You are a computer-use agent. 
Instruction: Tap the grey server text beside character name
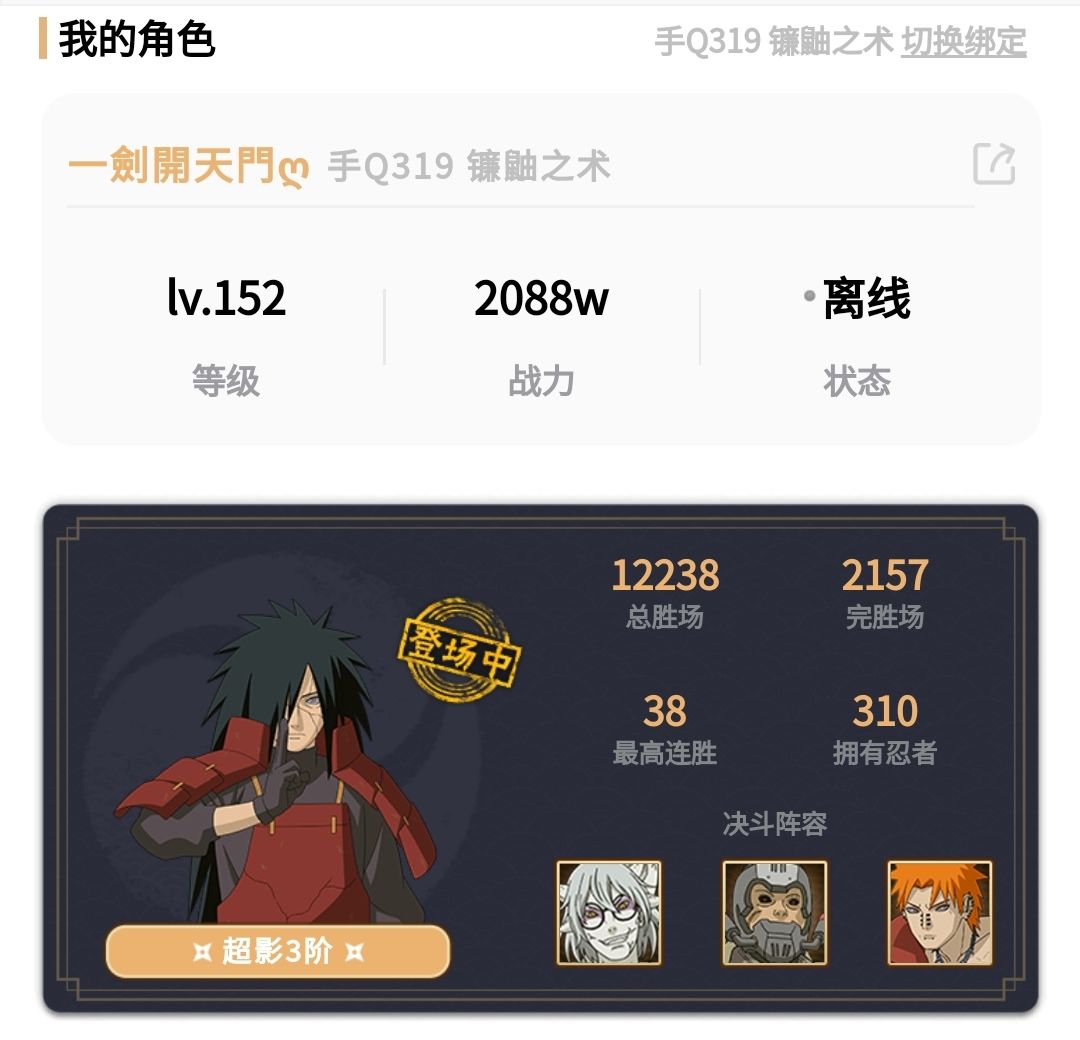(469, 166)
